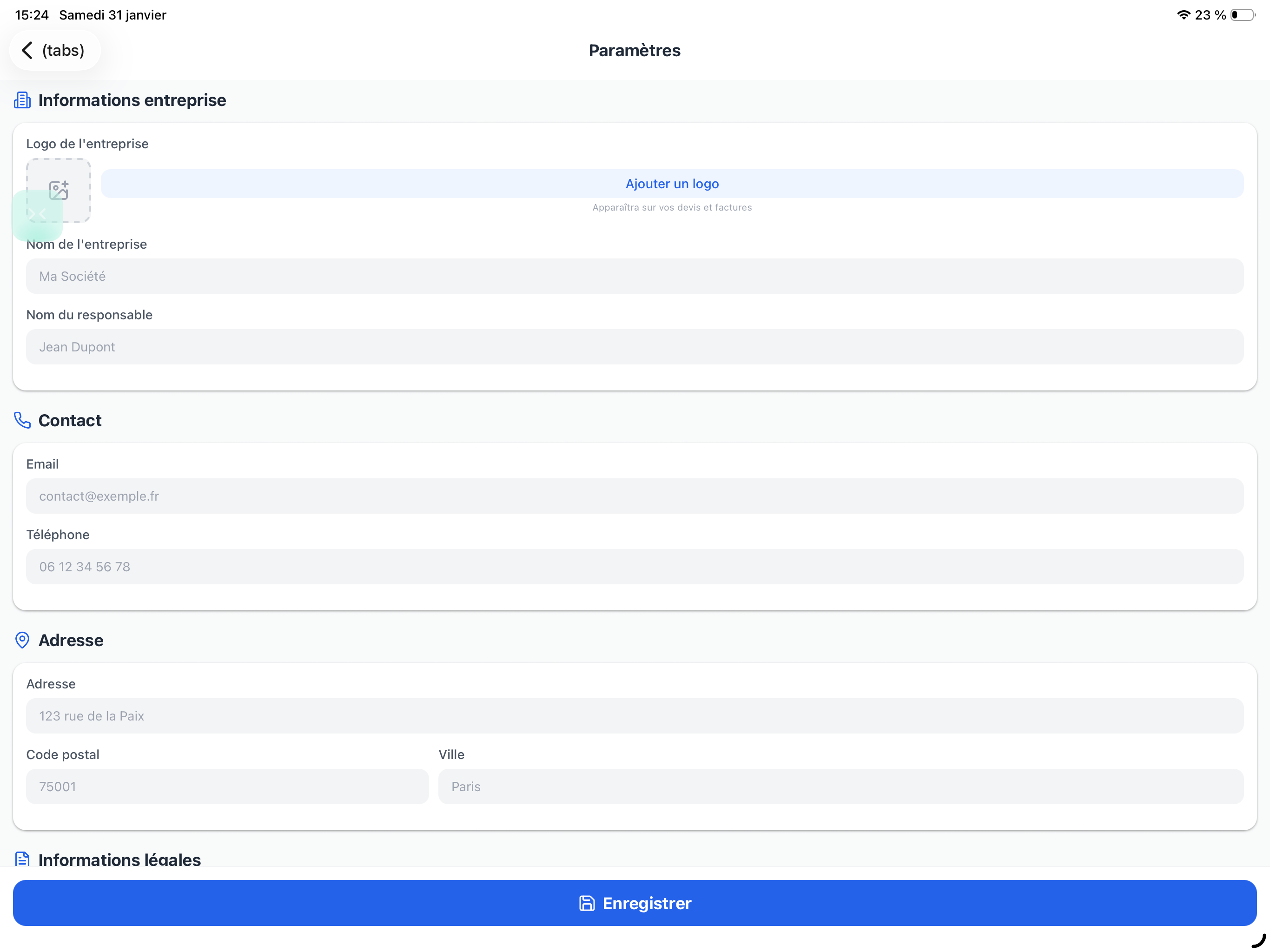Click the Nom du responsable label
The height and width of the screenshot is (952, 1270).
pyautogui.click(x=90, y=315)
